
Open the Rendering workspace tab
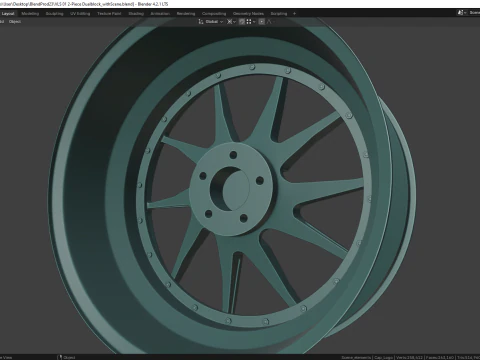point(186,14)
